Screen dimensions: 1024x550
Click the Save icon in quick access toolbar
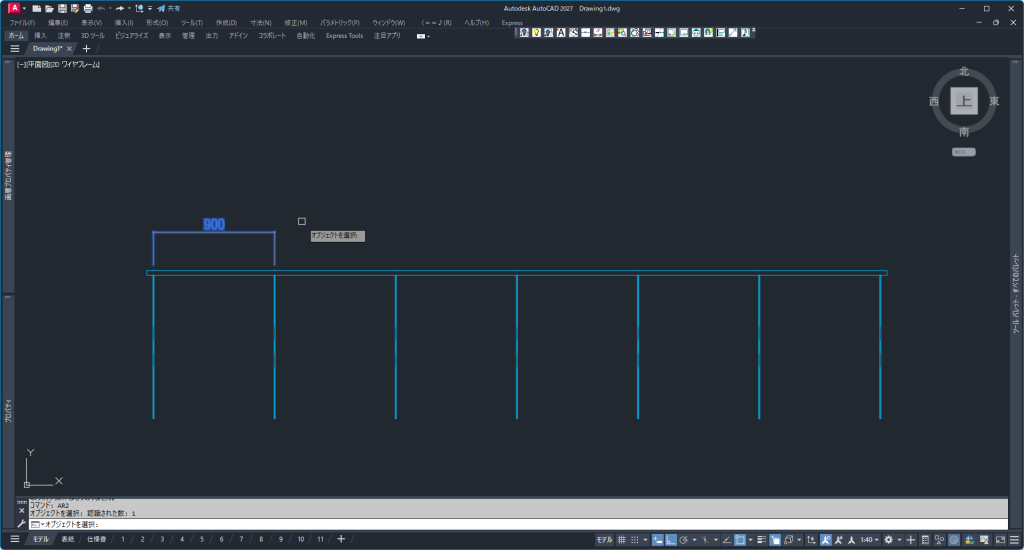click(x=62, y=8)
